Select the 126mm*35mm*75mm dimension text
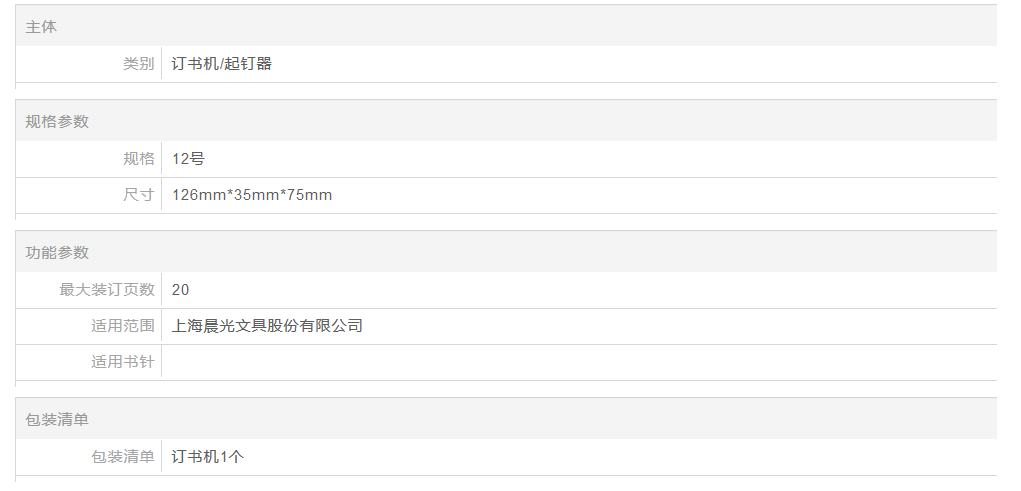 coord(252,195)
